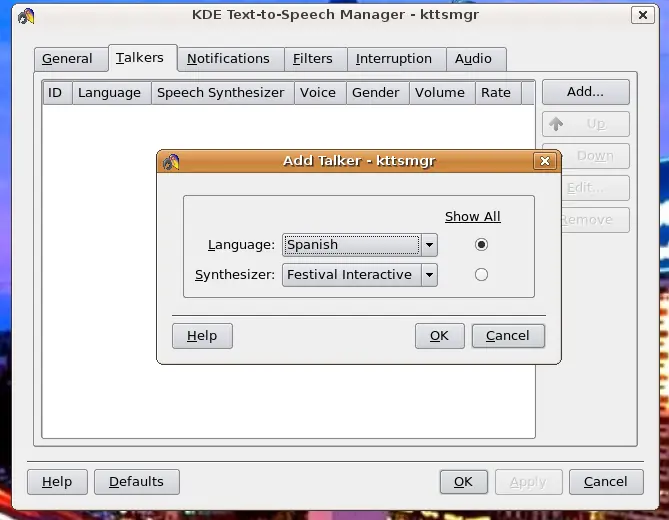Click the Defaults button
Image resolution: width=669 pixels, height=520 pixels.
coord(137,482)
